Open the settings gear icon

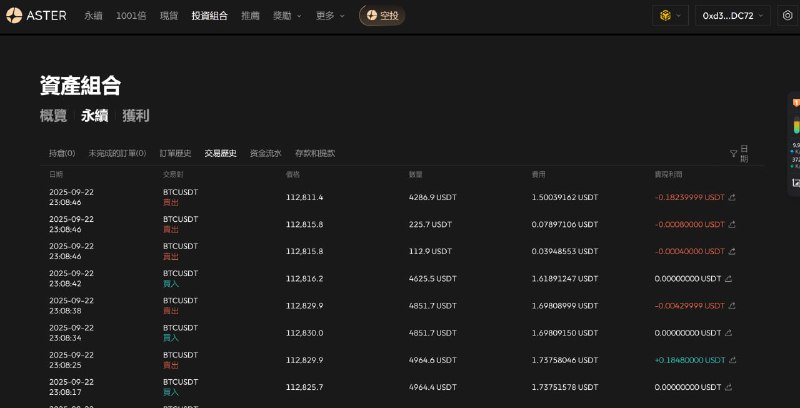pyautogui.click(x=785, y=16)
